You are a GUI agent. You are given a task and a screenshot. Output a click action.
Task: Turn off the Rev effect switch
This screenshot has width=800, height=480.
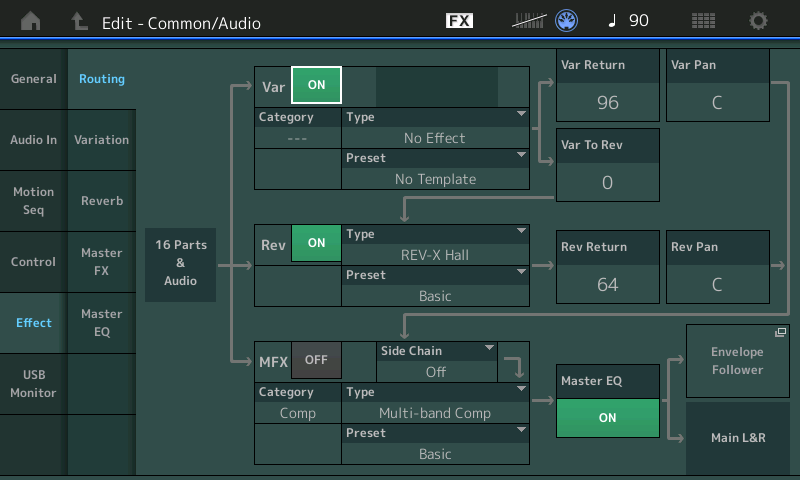(316, 243)
